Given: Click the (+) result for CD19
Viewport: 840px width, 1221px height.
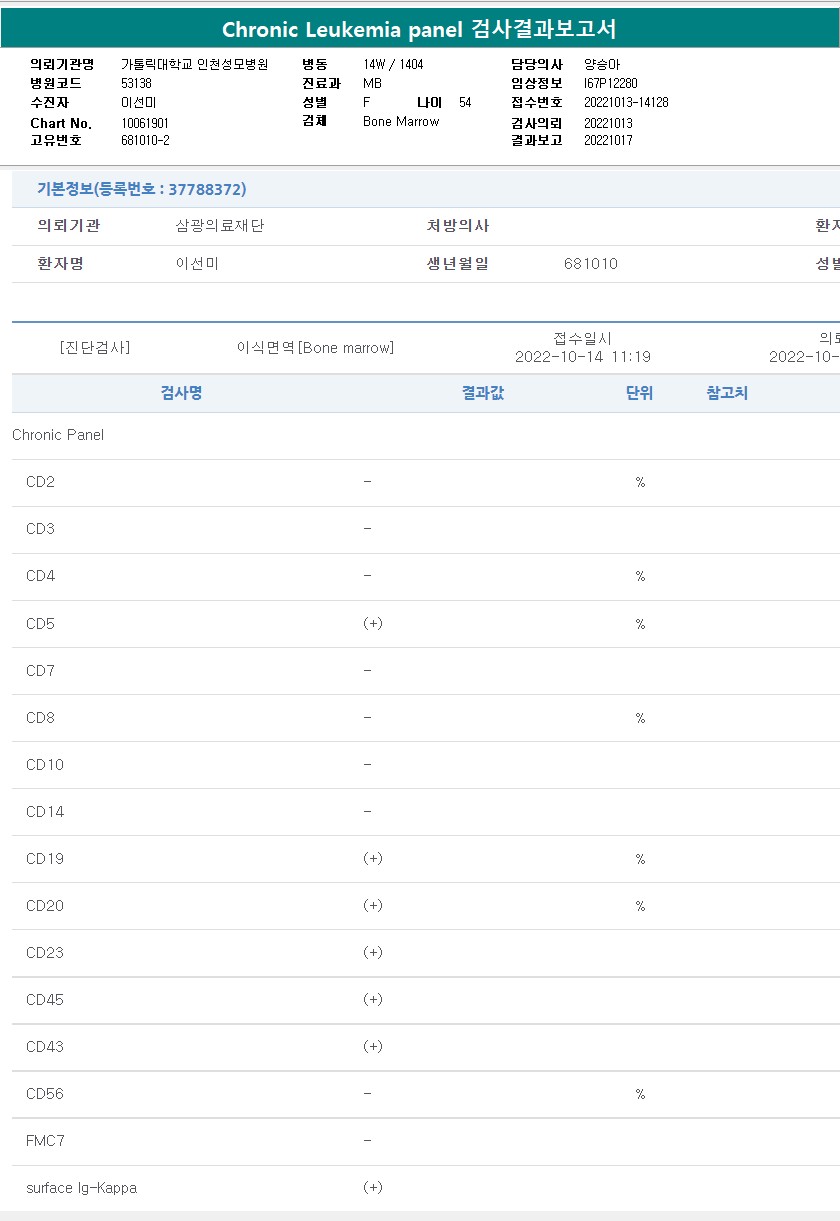Looking at the screenshot, I should (x=373, y=858).
